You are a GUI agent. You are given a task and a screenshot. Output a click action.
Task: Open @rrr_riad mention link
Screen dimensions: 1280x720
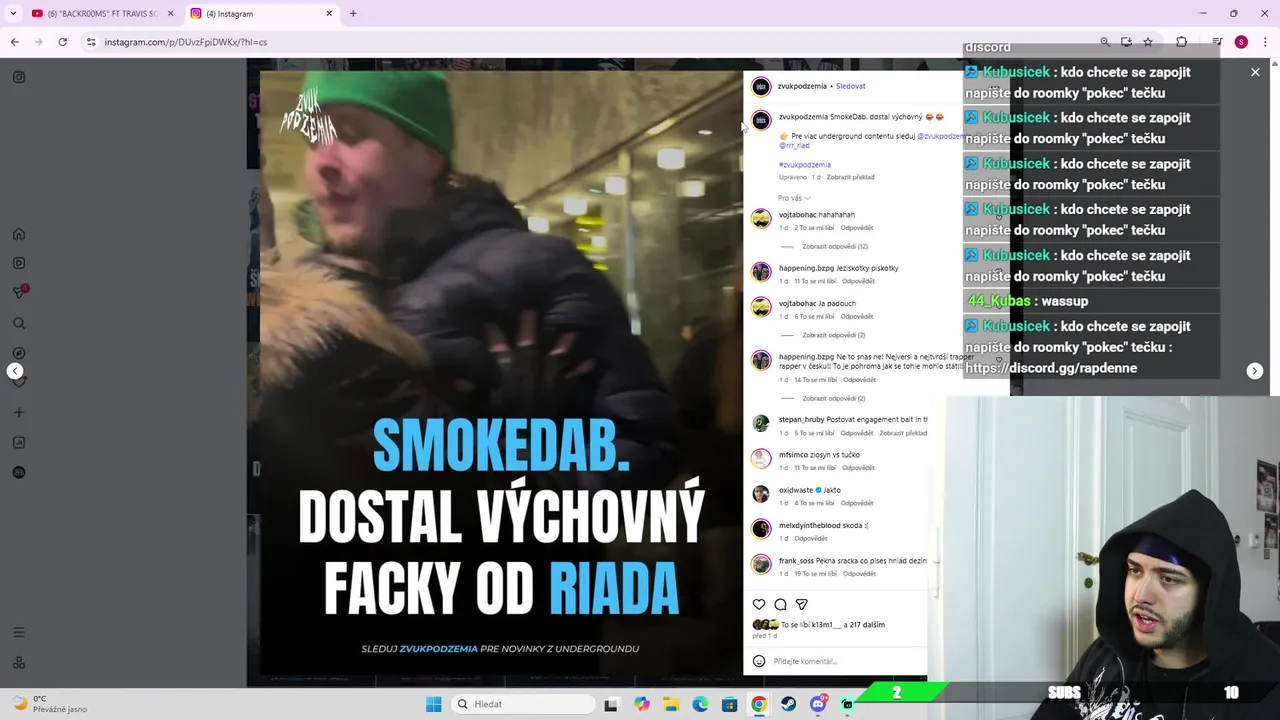coord(795,146)
